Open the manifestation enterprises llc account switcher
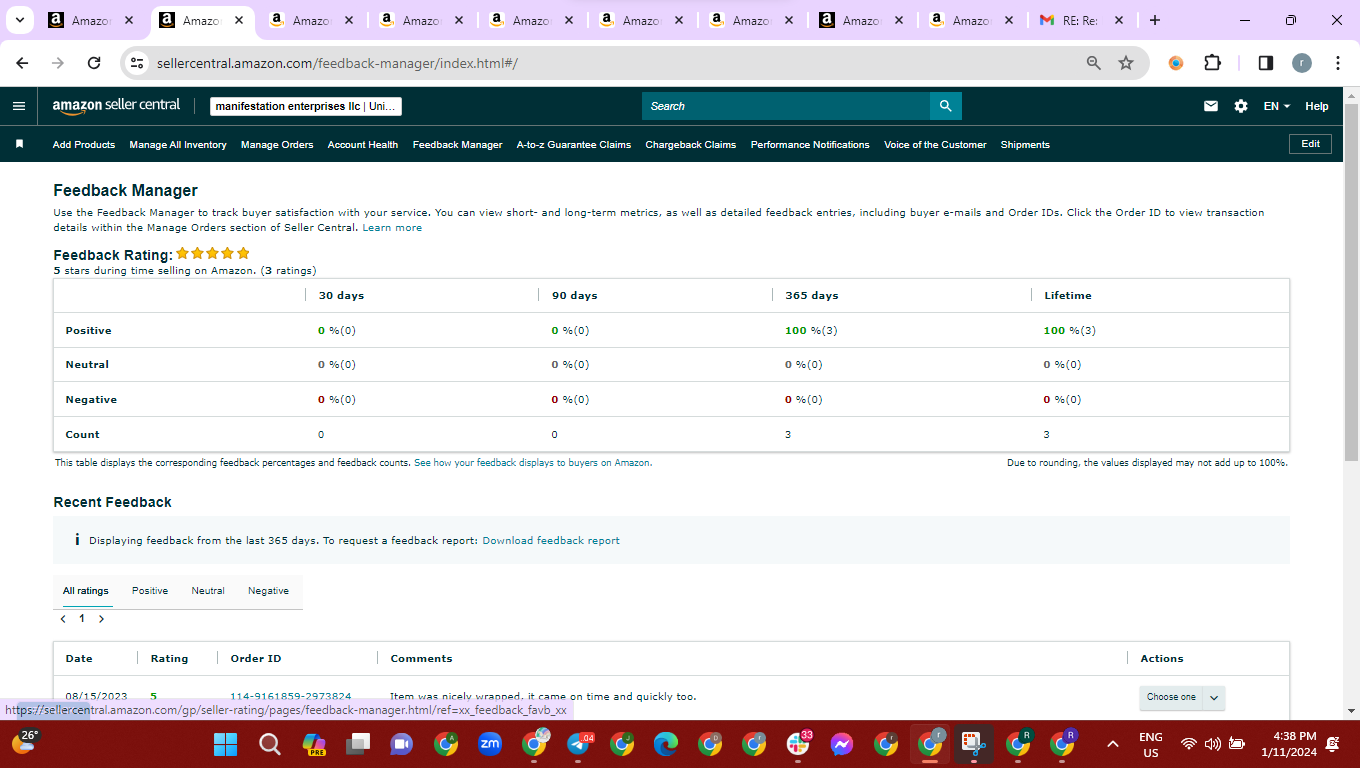Viewport: 1360px width, 768px height. click(x=306, y=106)
